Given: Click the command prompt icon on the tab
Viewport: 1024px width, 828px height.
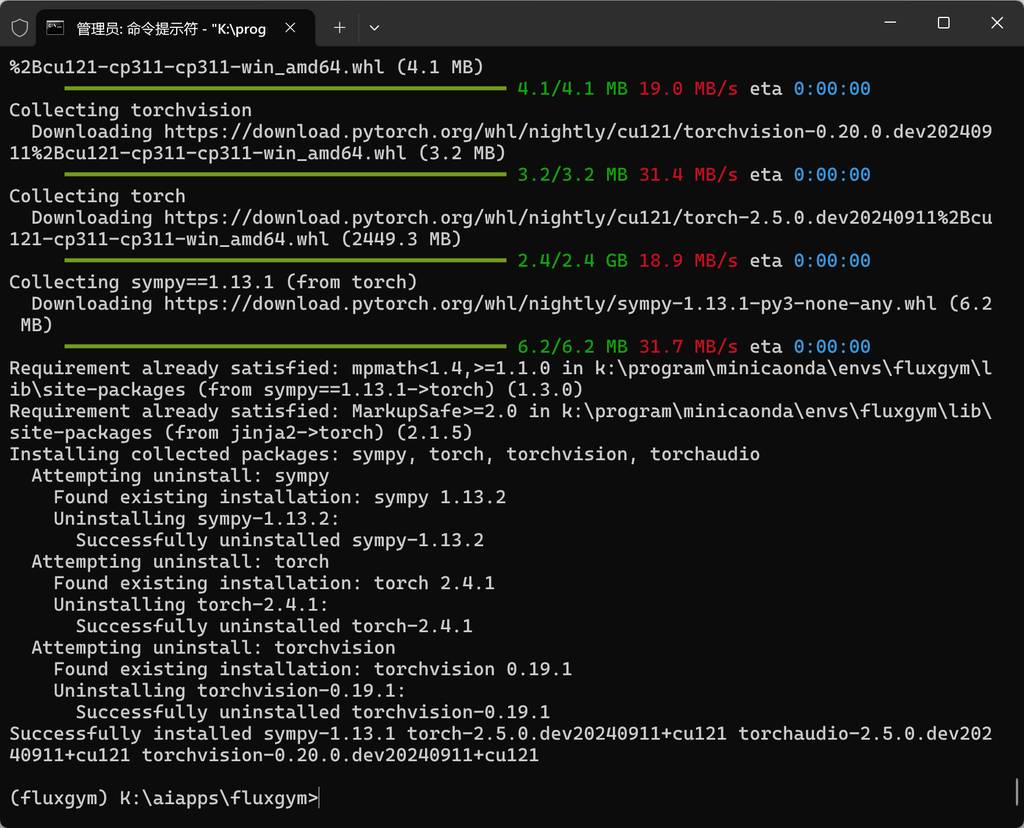Looking at the screenshot, I should [x=57, y=28].
